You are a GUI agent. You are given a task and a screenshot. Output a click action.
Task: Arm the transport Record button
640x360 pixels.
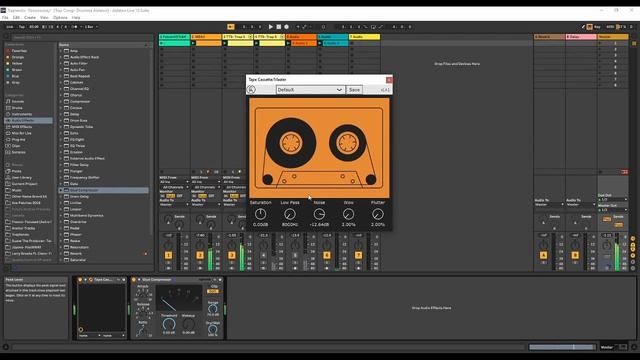tap(287, 27)
